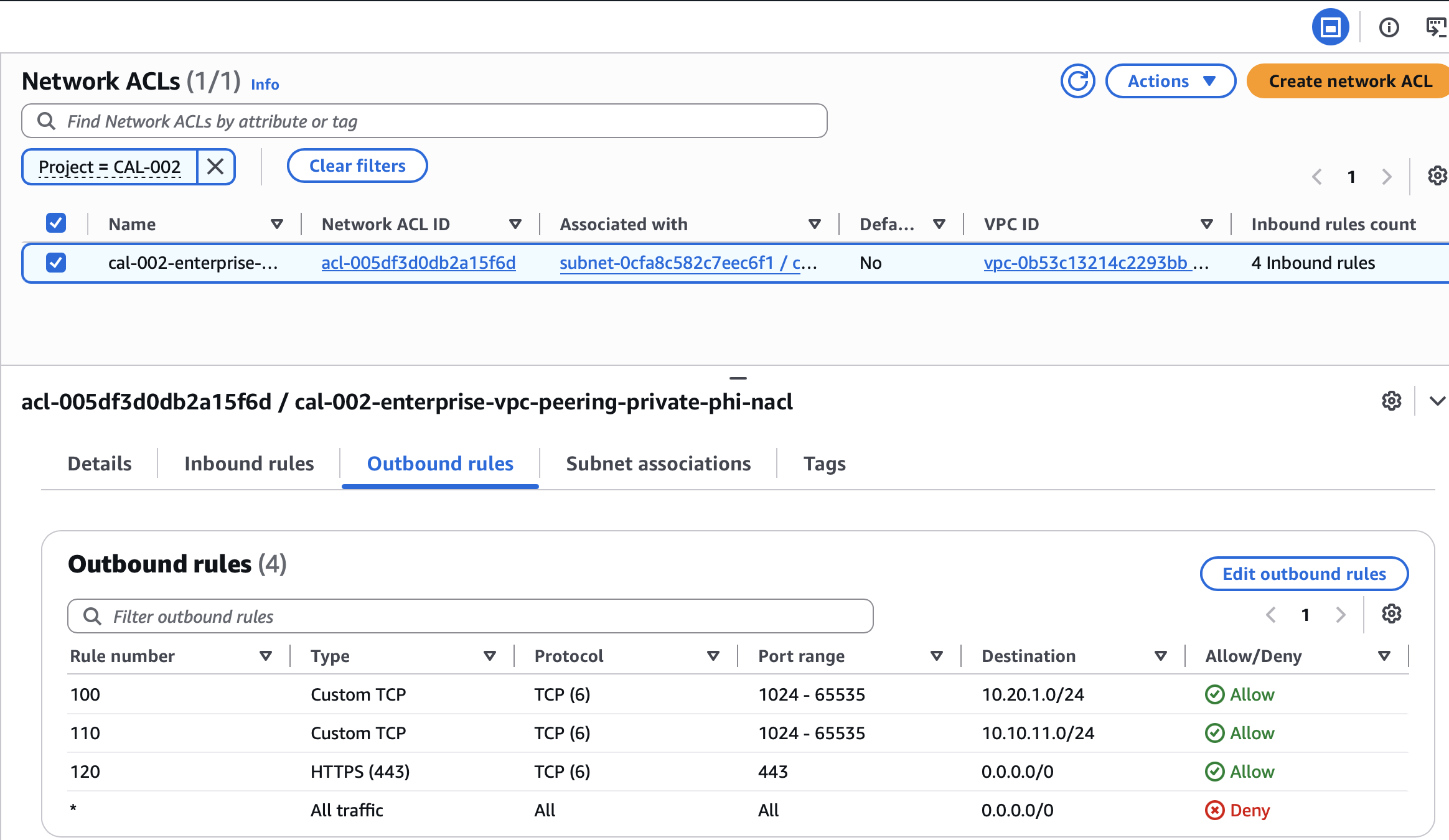Click the feedback screen icon at top right
Viewport: 1449px width, 840px height.
tap(1436, 27)
